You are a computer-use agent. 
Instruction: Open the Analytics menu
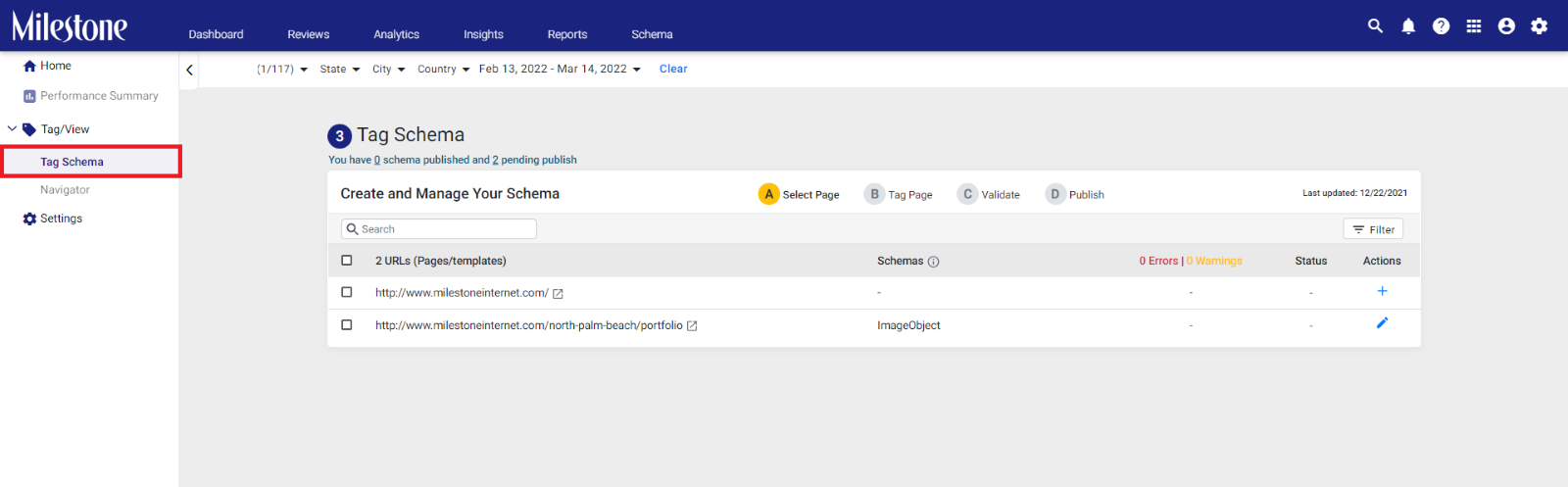[x=396, y=34]
